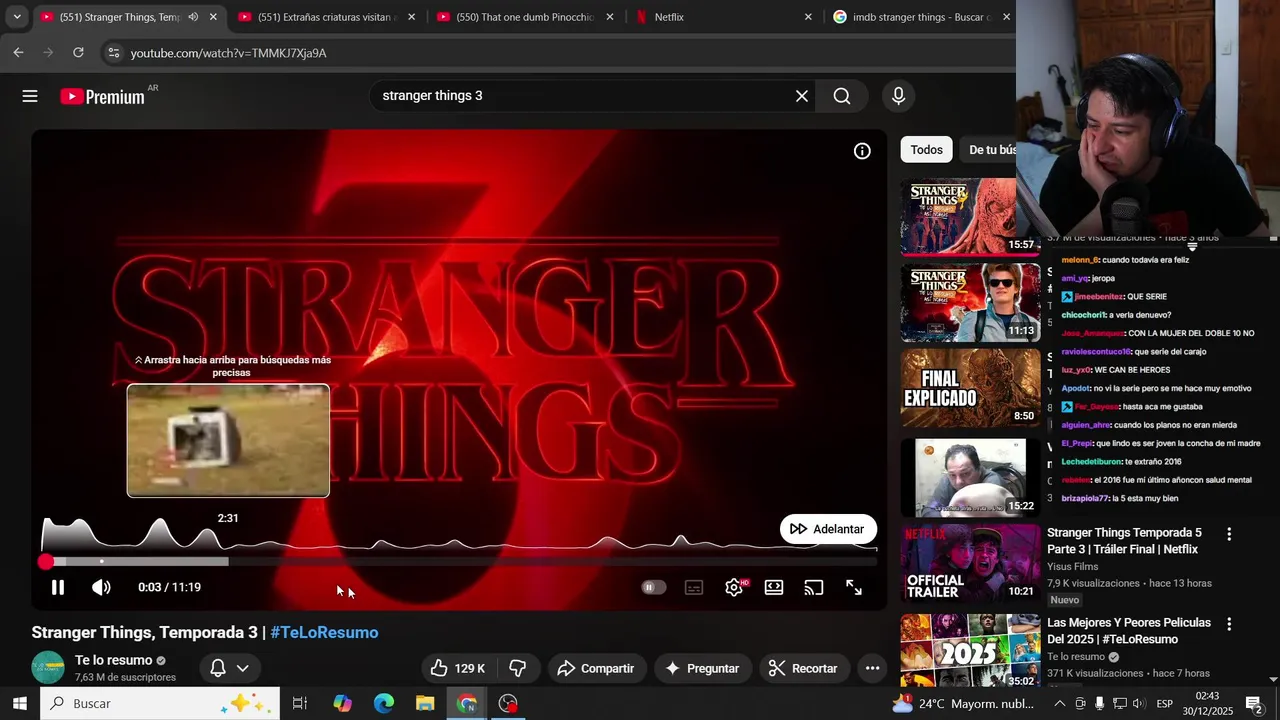Viewport: 1280px width, 720px height.
Task: Like the video with 129 K
Action: pos(457,668)
